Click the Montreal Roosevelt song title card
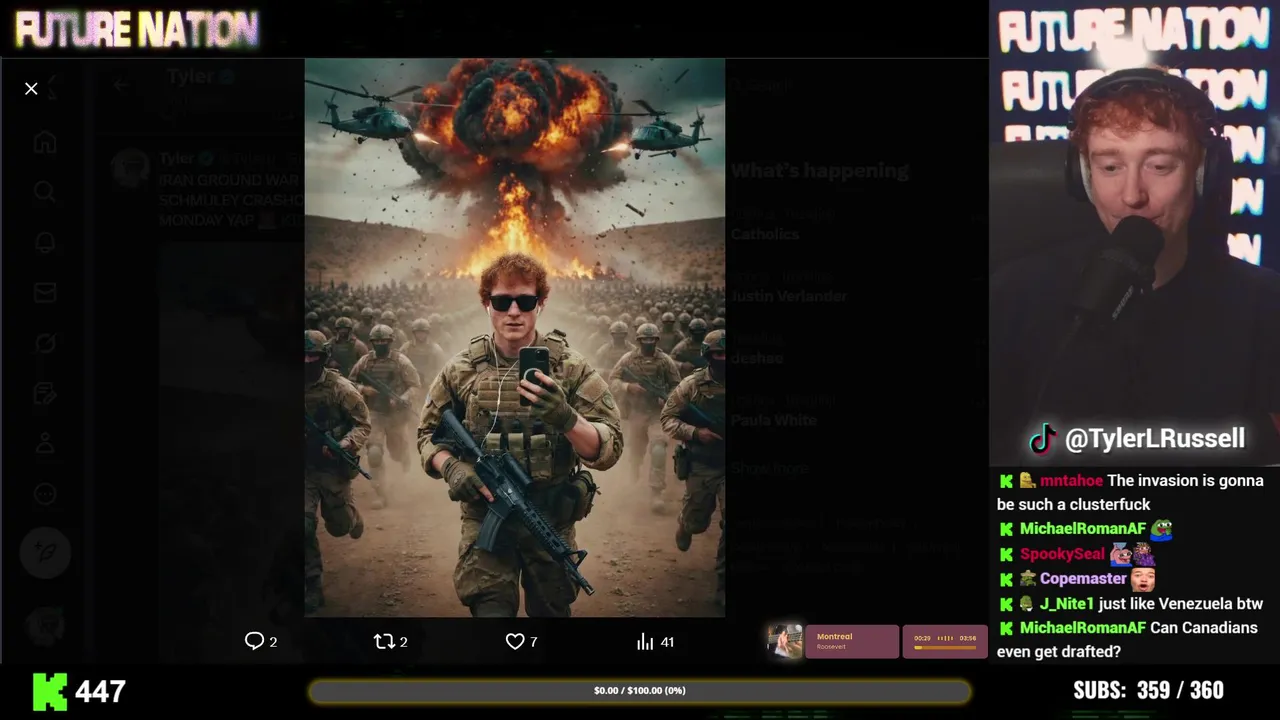Screen dimensions: 1280x720 (852, 641)
